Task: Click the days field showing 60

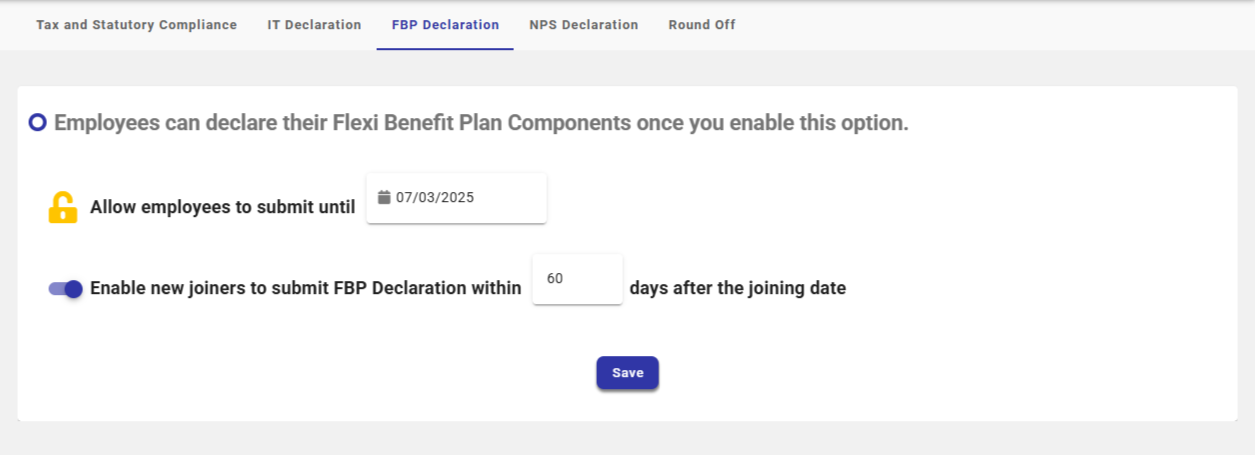Action: point(576,279)
